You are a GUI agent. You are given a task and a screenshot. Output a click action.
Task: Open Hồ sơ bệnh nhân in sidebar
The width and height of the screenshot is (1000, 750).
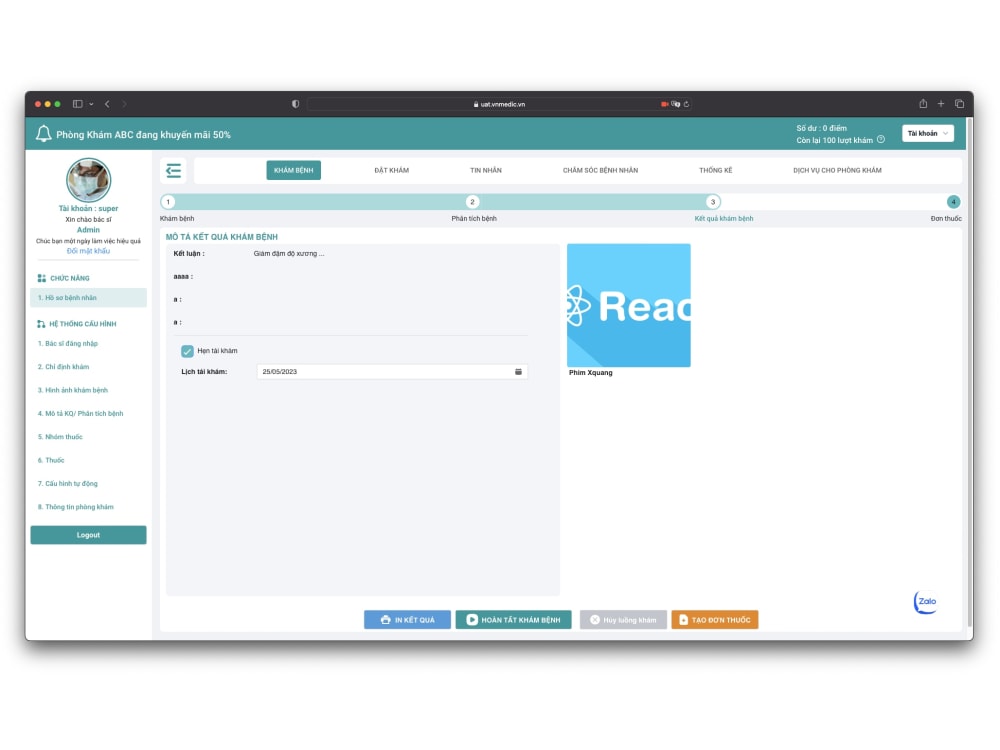89,298
